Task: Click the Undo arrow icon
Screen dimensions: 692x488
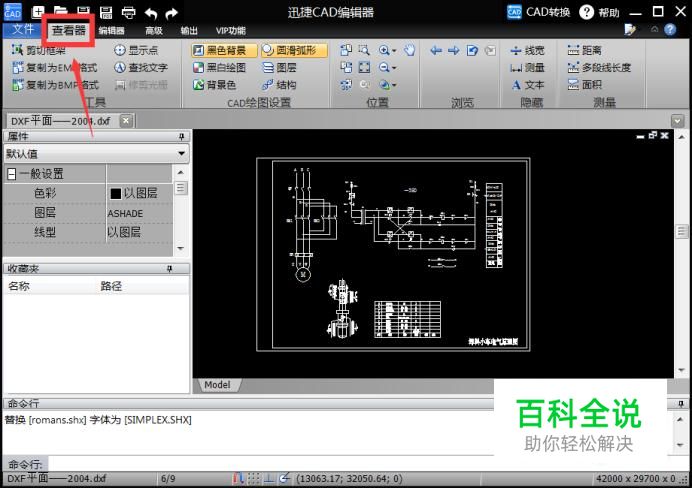Action: pyautogui.click(x=151, y=13)
